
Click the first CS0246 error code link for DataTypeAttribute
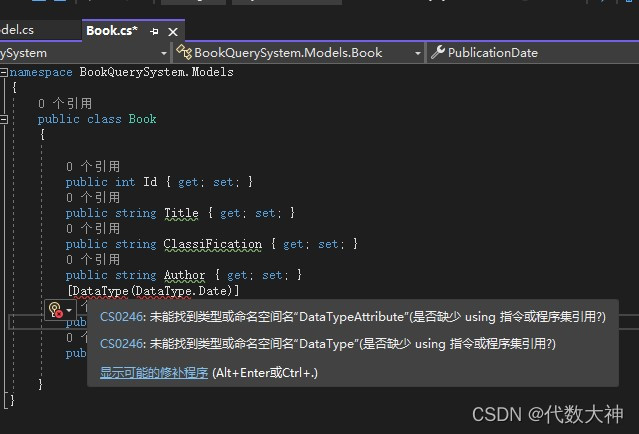point(122,317)
